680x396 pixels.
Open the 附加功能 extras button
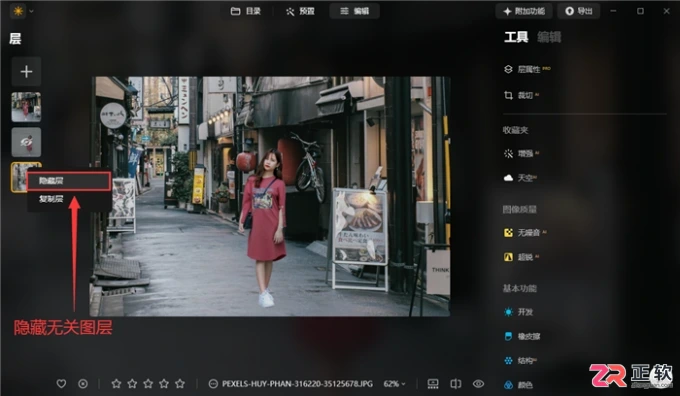pyautogui.click(x=524, y=11)
